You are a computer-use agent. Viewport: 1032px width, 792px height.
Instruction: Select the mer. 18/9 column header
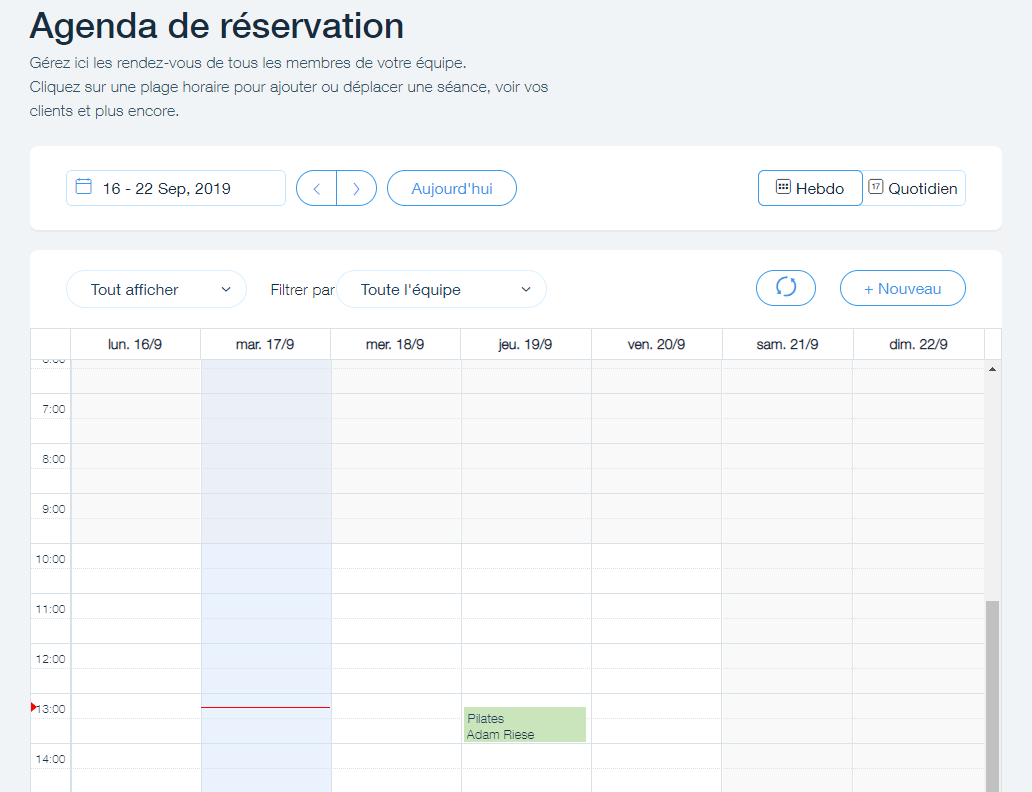[x=396, y=344]
